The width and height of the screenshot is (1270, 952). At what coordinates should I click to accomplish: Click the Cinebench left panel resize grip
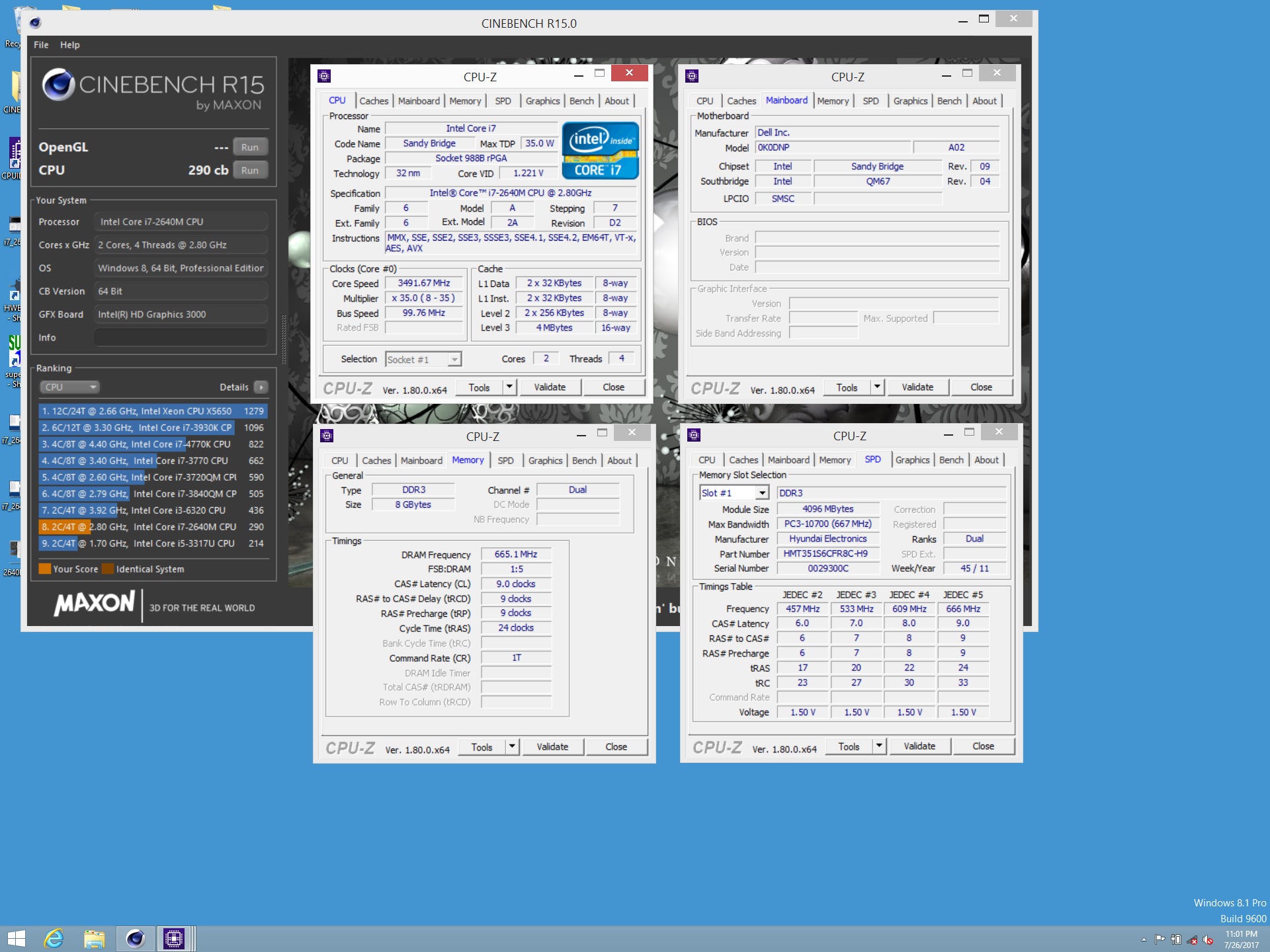point(284,338)
